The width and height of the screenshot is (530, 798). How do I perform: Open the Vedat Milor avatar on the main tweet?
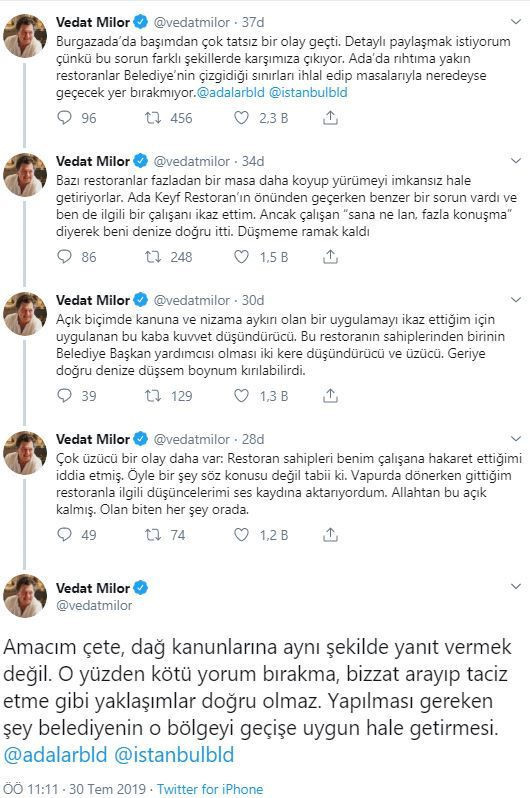click(25, 595)
